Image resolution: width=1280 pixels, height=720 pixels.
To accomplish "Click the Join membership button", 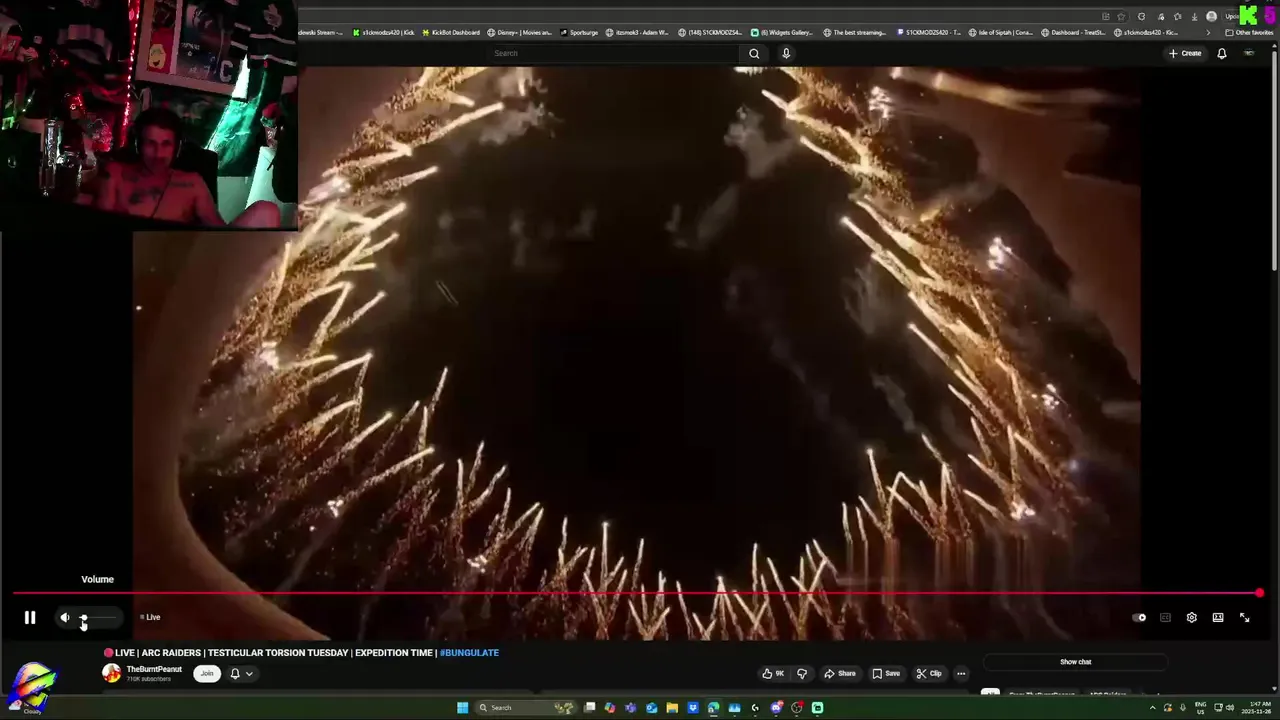I will (207, 674).
